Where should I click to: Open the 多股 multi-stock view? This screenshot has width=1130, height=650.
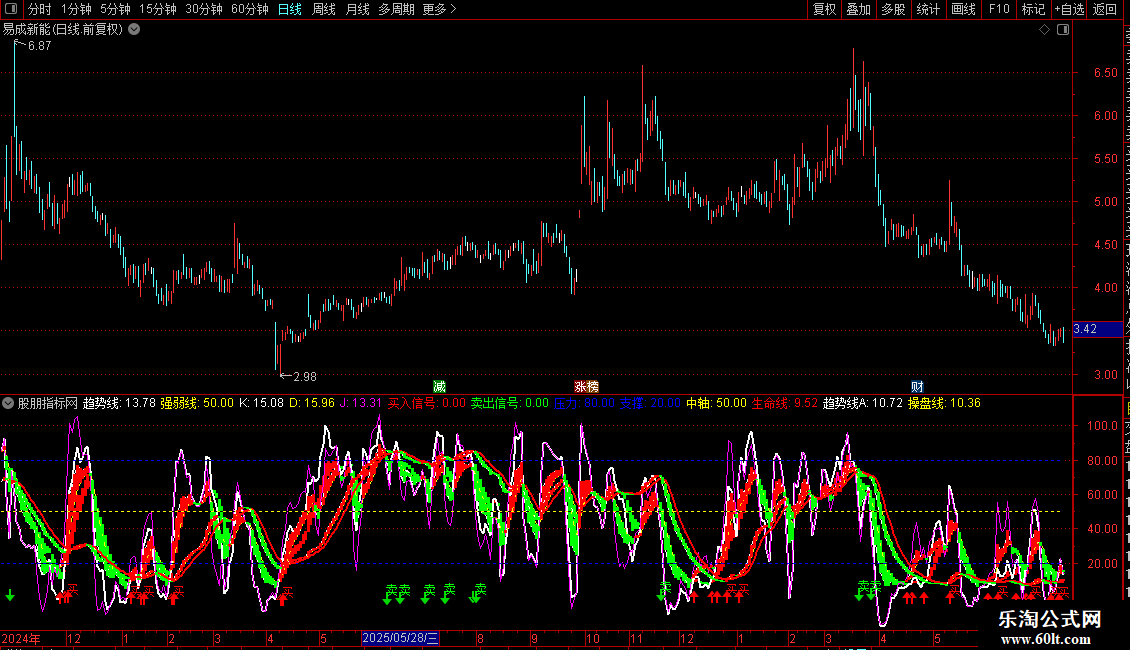[894, 9]
